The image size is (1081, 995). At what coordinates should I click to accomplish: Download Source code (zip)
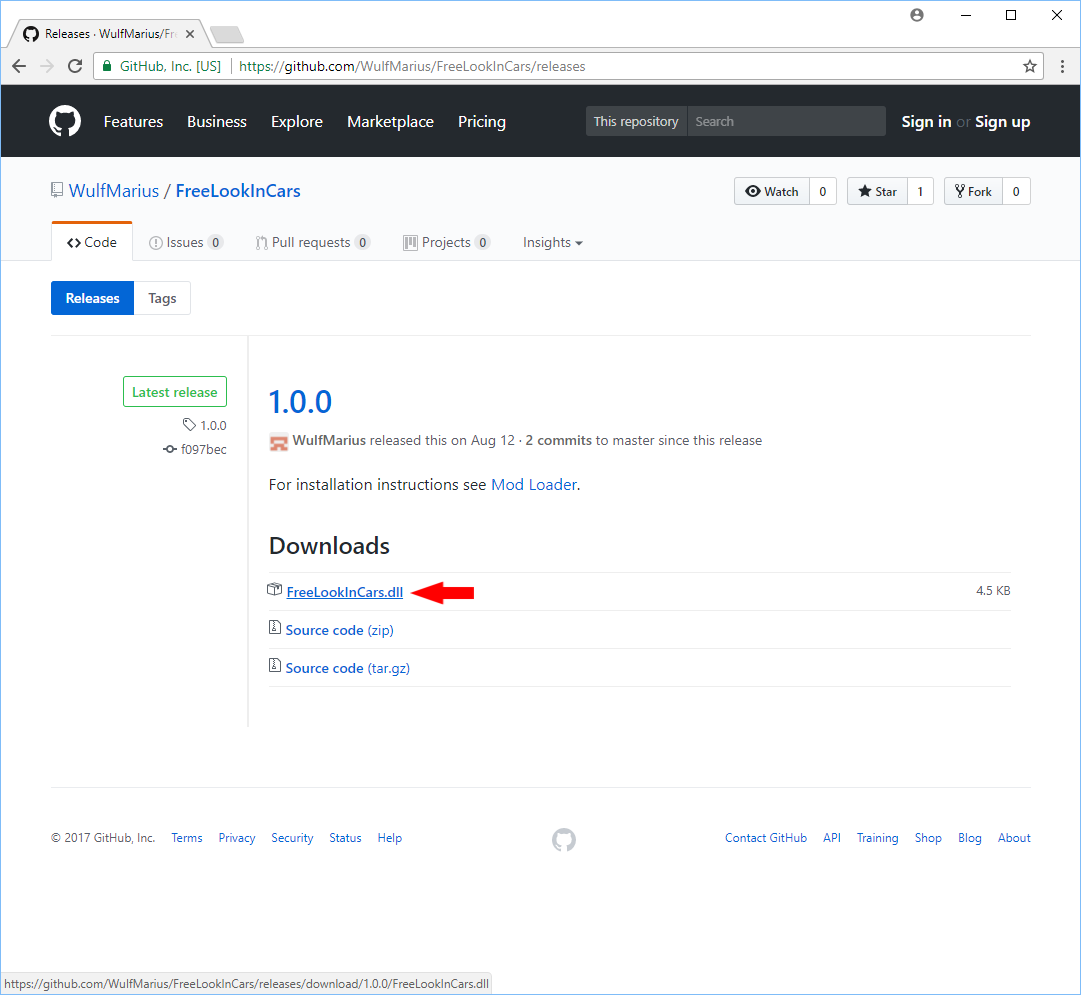(339, 630)
